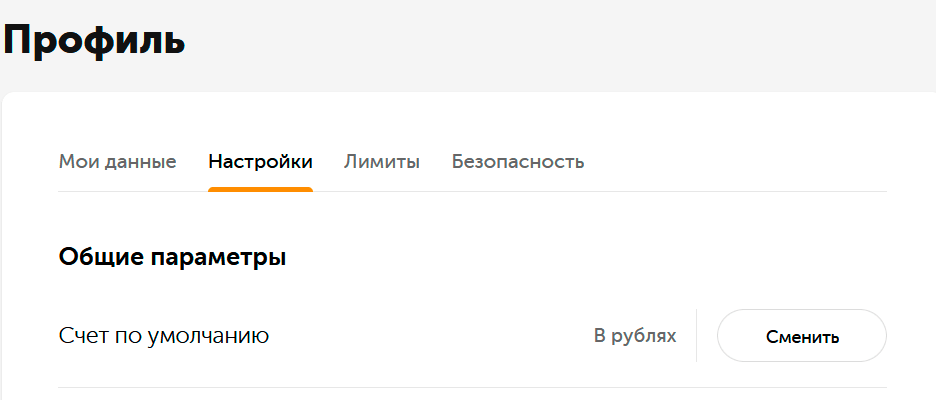Click the gap between Мои данные and Настройки
936x400 pixels.
193,161
